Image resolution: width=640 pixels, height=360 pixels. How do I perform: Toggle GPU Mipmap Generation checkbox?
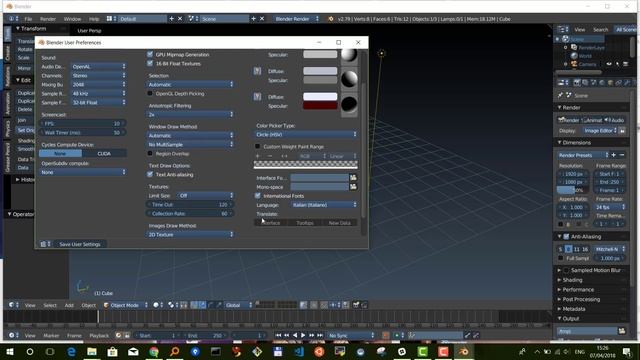tap(150, 54)
